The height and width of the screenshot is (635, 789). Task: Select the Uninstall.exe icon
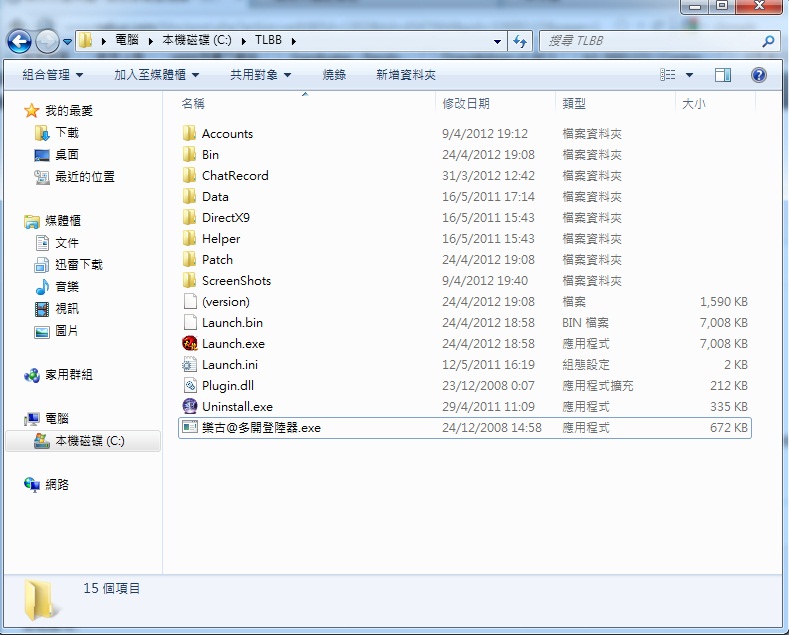pos(190,406)
